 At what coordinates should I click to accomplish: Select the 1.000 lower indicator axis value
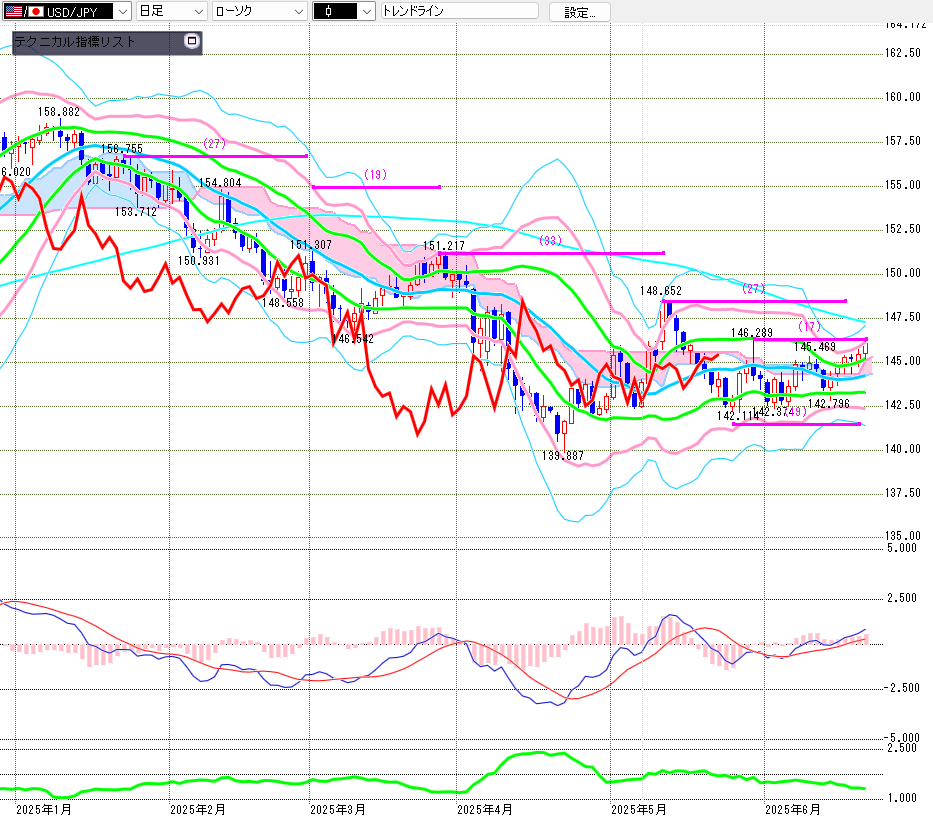pyautogui.click(x=902, y=798)
